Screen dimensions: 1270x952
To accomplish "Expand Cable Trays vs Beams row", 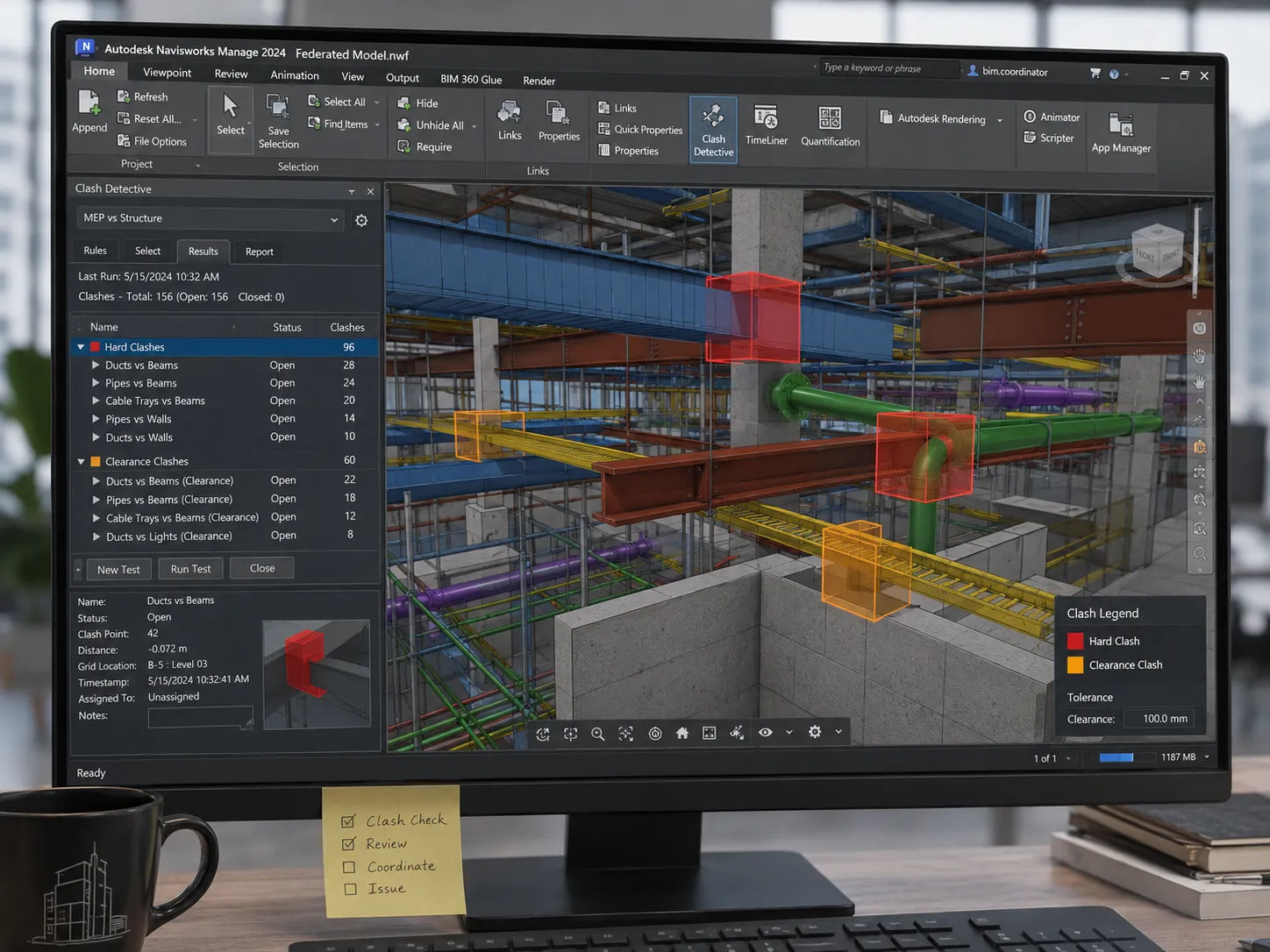I will 96,401.
